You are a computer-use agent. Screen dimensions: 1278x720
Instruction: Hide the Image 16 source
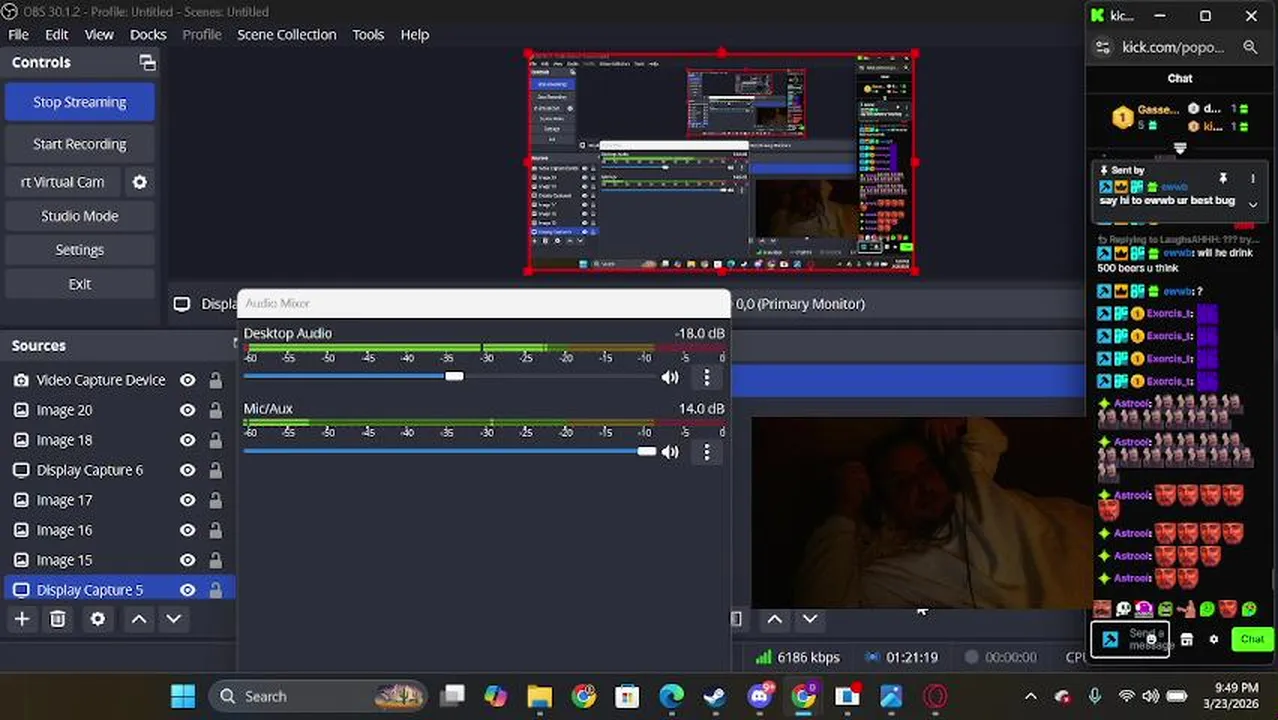coord(187,530)
